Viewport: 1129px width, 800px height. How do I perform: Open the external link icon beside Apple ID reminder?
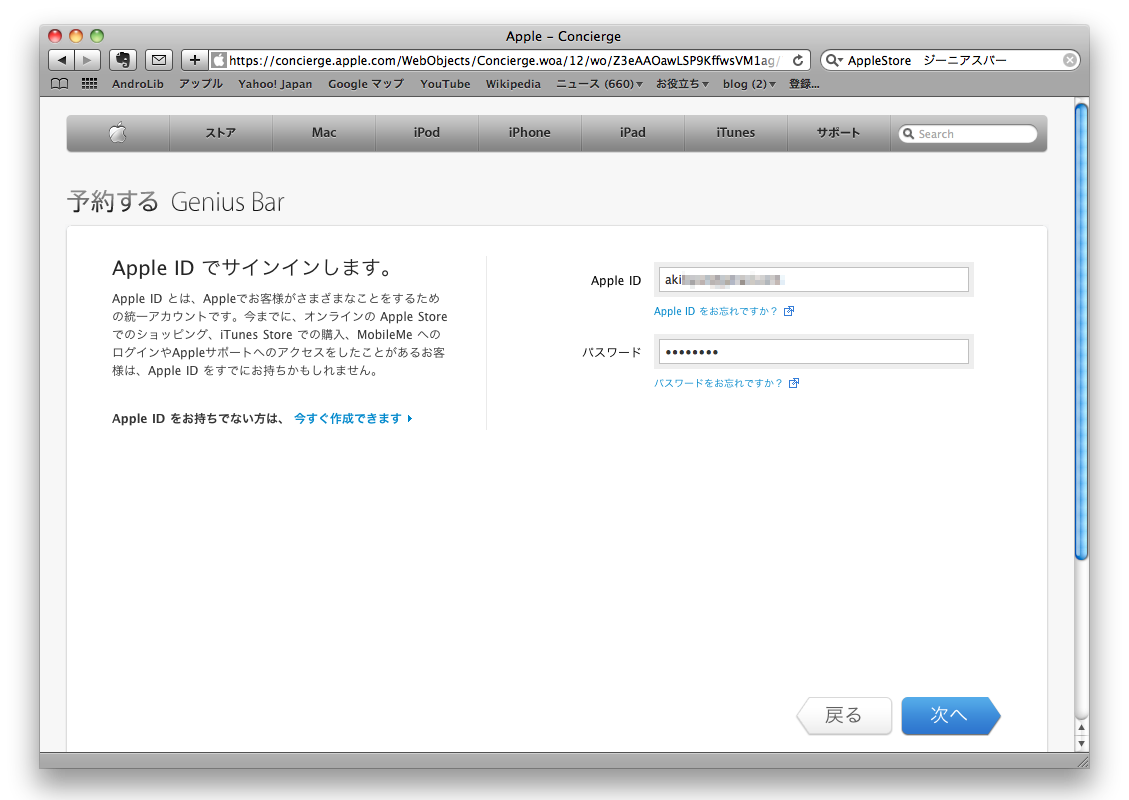789,311
